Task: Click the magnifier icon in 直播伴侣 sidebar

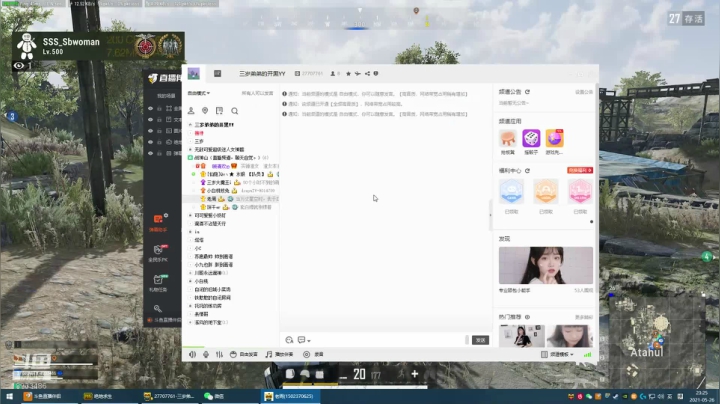Action: [158, 309]
